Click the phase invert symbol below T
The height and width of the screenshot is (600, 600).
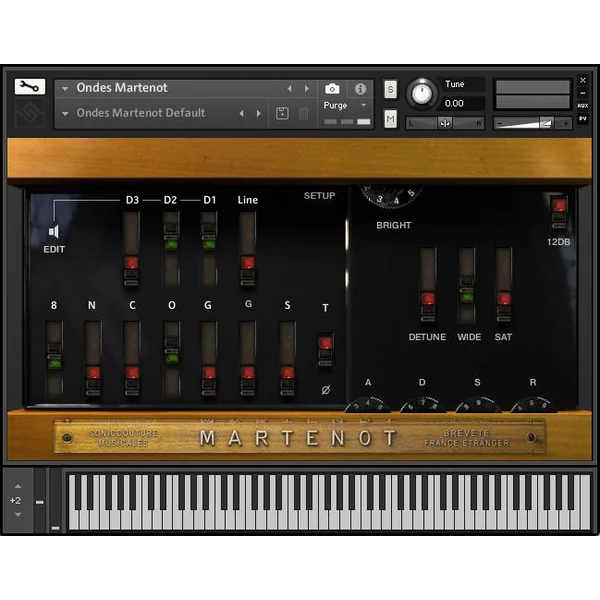pyautogui.click(x=326, y=390)
